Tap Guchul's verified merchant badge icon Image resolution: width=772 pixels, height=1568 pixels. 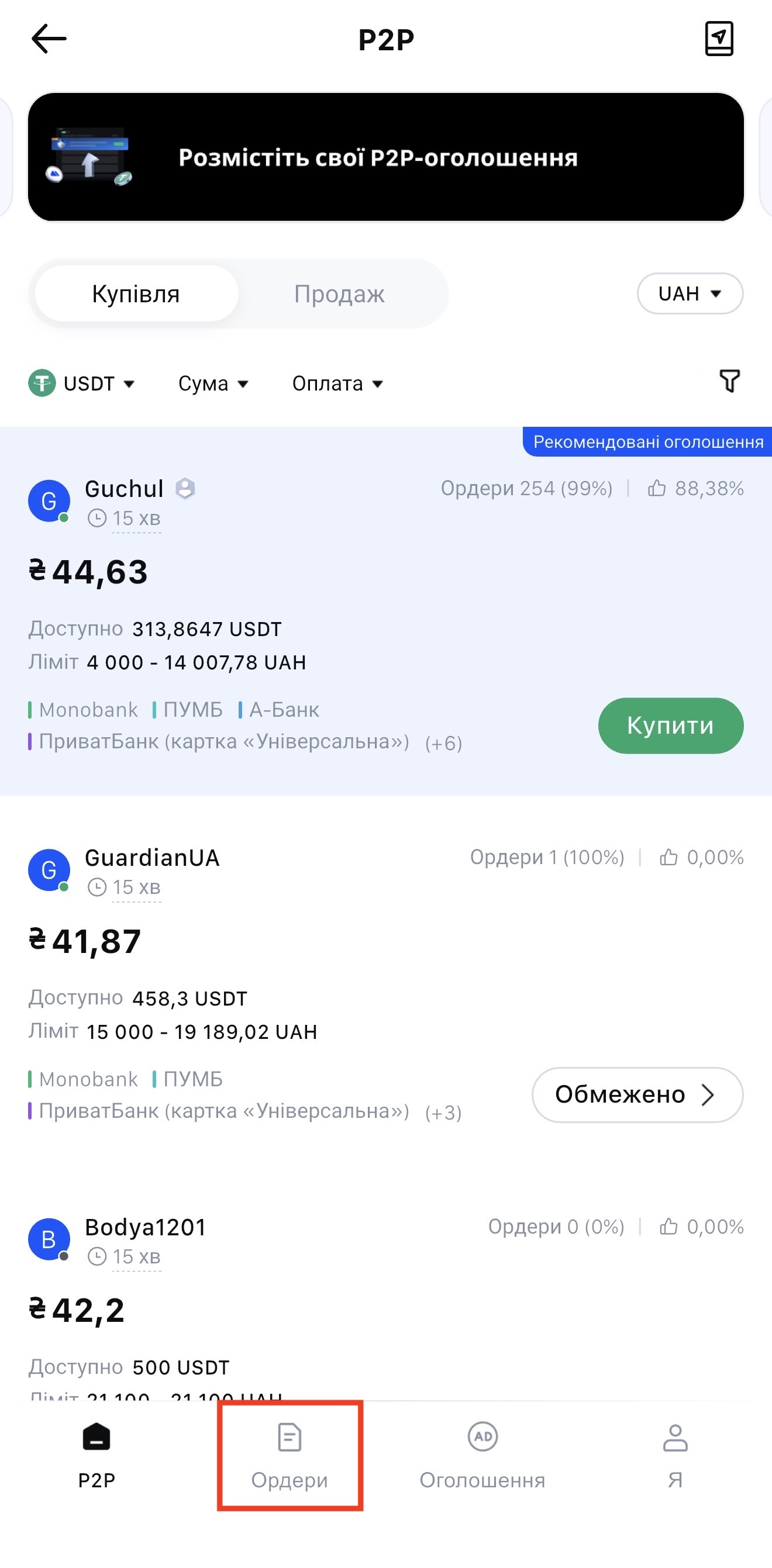coord(185,488)
